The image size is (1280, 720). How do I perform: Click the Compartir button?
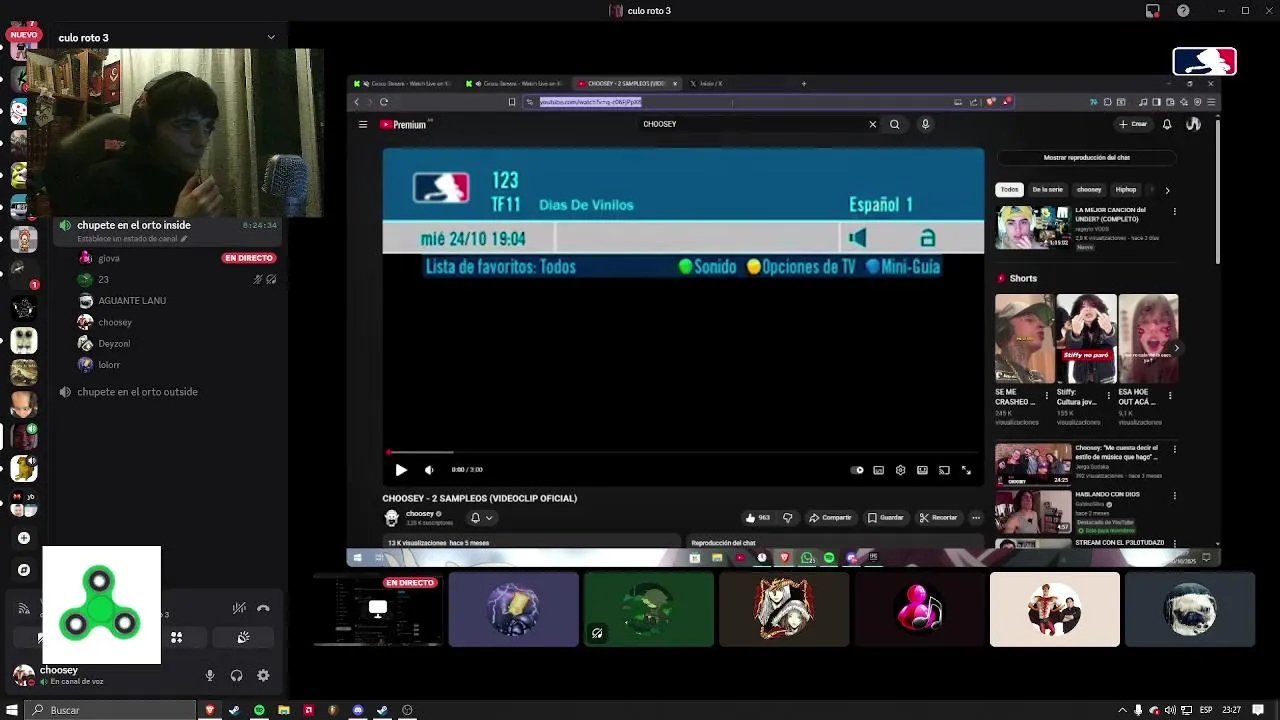pos(830,518)
